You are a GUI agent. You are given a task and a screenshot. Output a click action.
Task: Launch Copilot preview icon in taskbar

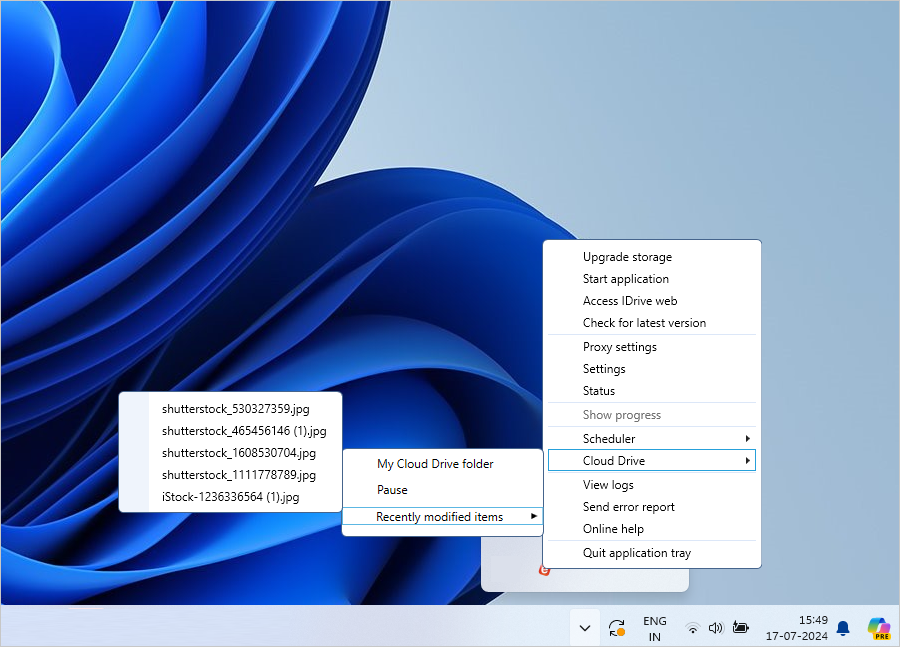(878, 628)
